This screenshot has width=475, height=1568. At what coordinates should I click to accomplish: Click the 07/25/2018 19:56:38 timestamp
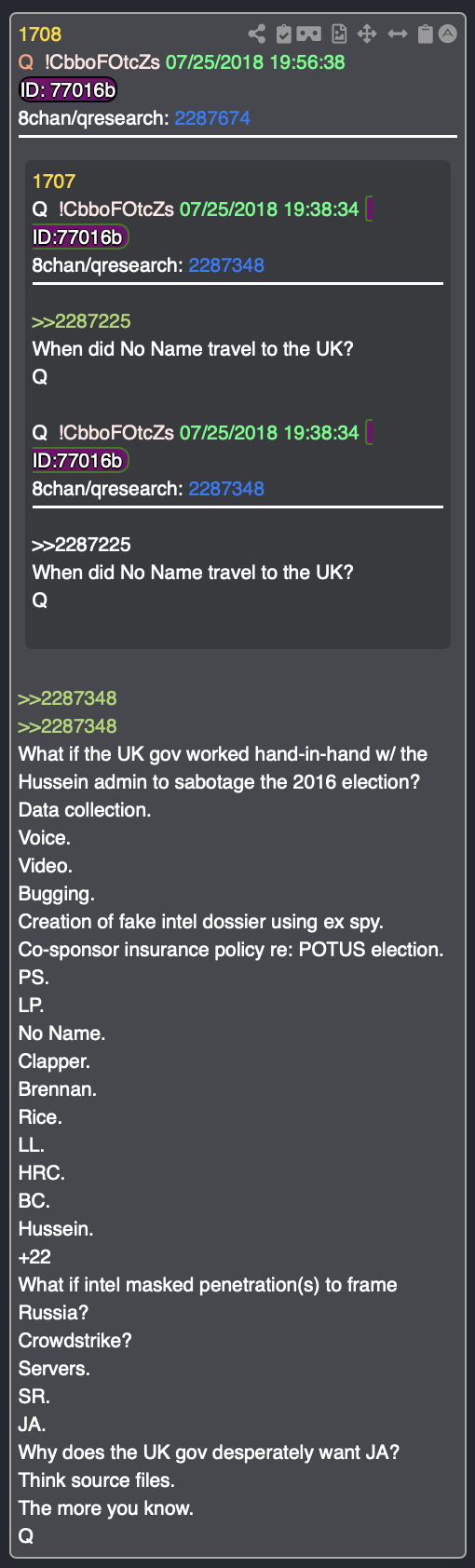tap(255, 62)
